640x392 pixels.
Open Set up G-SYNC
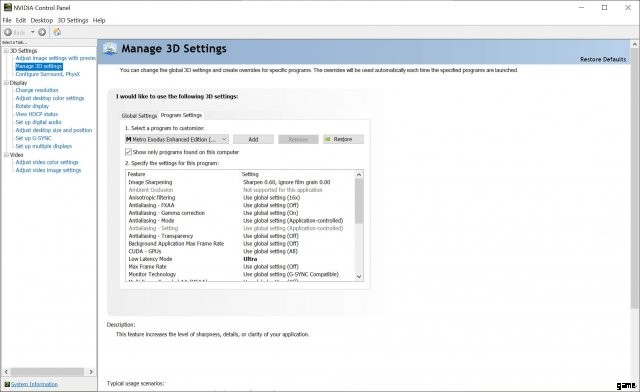point(33,138)
